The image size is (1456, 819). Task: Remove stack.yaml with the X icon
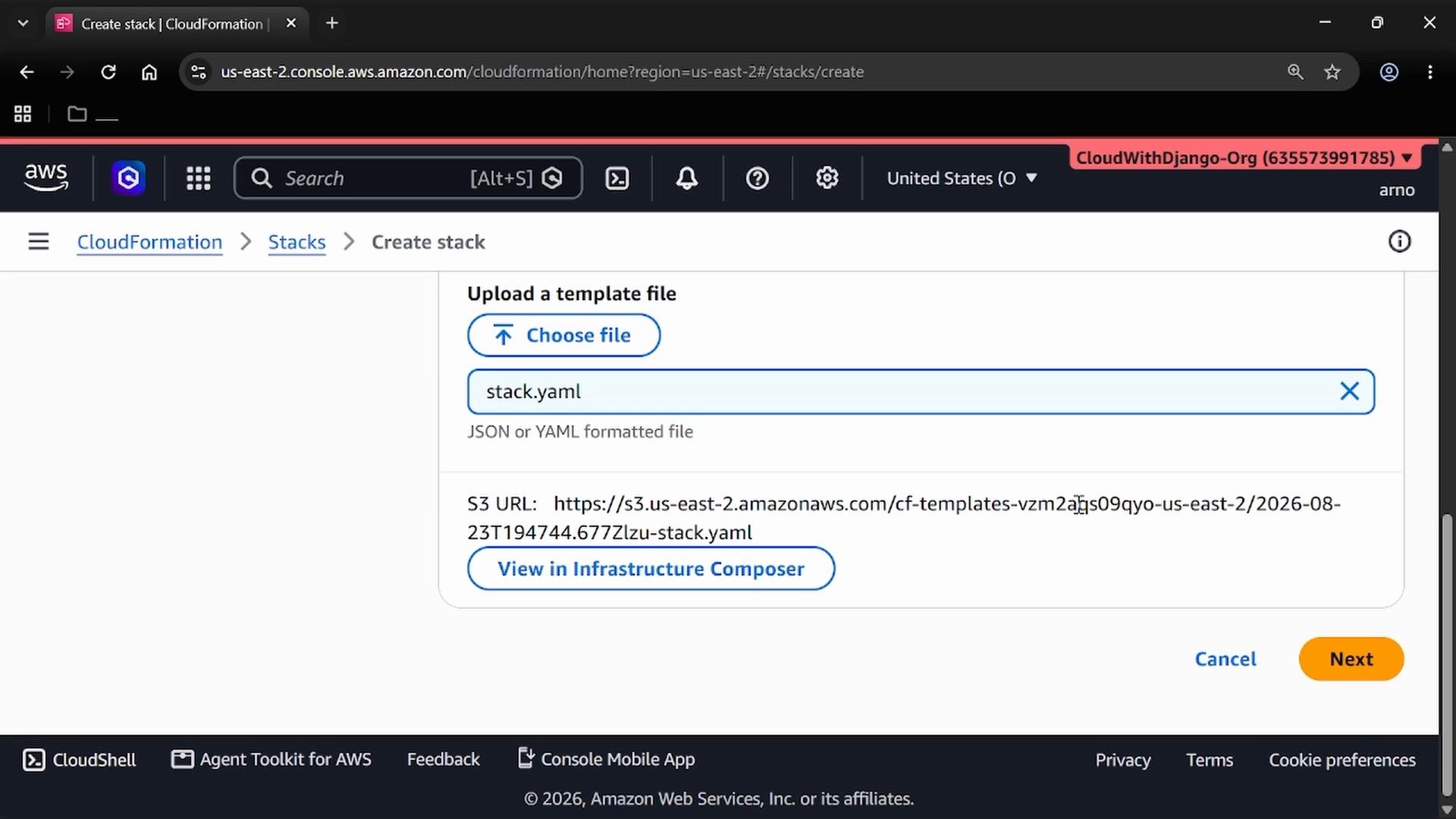[x=1349, y=391]
